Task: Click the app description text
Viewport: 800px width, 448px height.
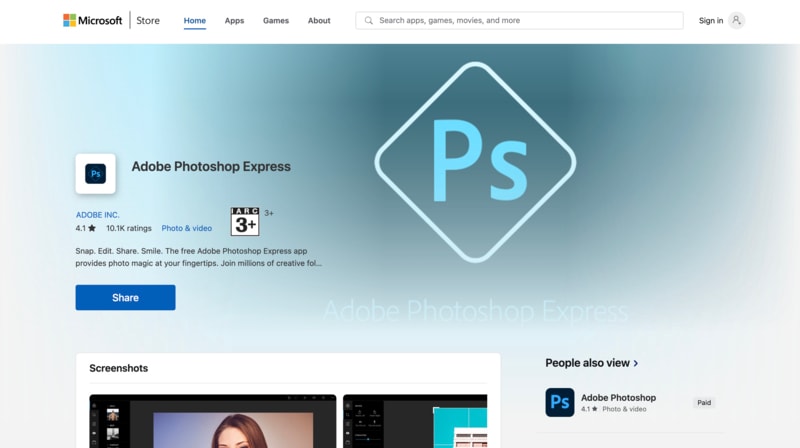Action: click(198, 257)
